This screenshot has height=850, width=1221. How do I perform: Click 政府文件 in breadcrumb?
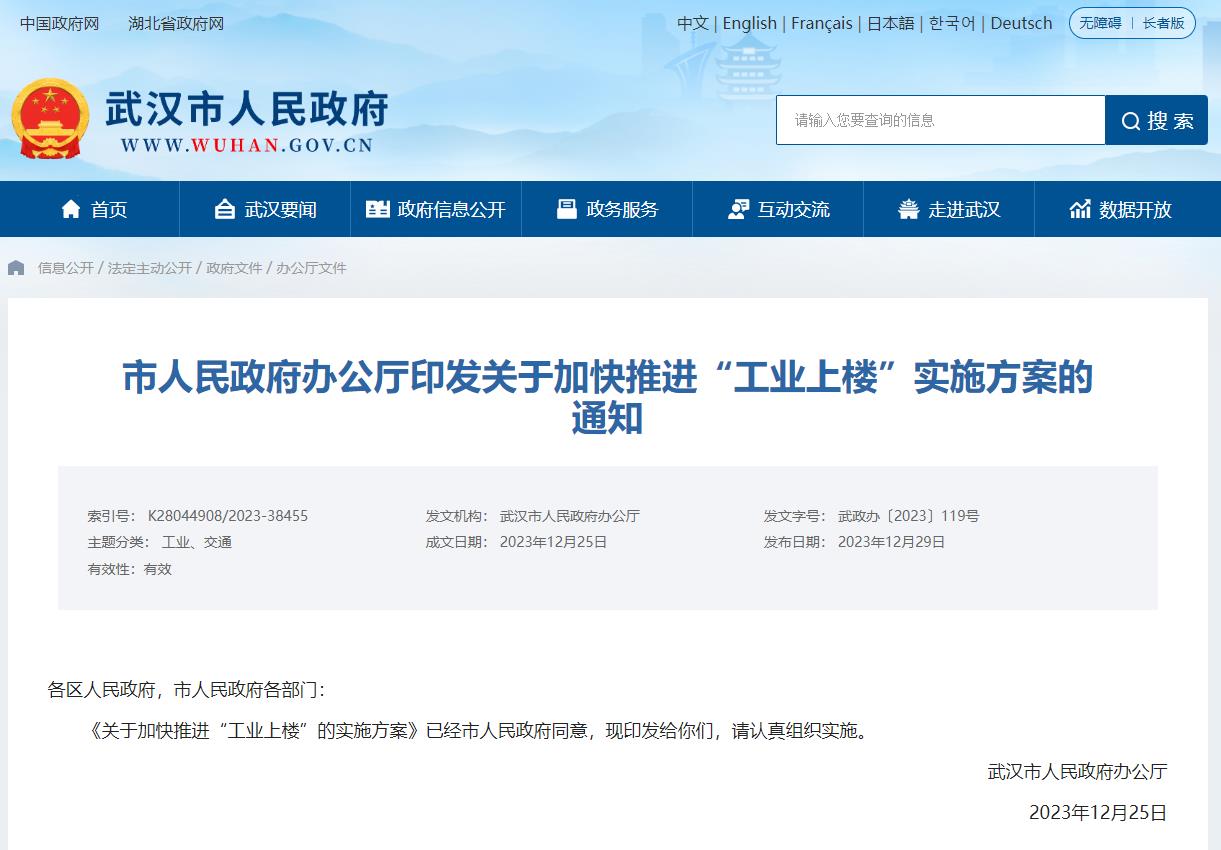[234, 268]
